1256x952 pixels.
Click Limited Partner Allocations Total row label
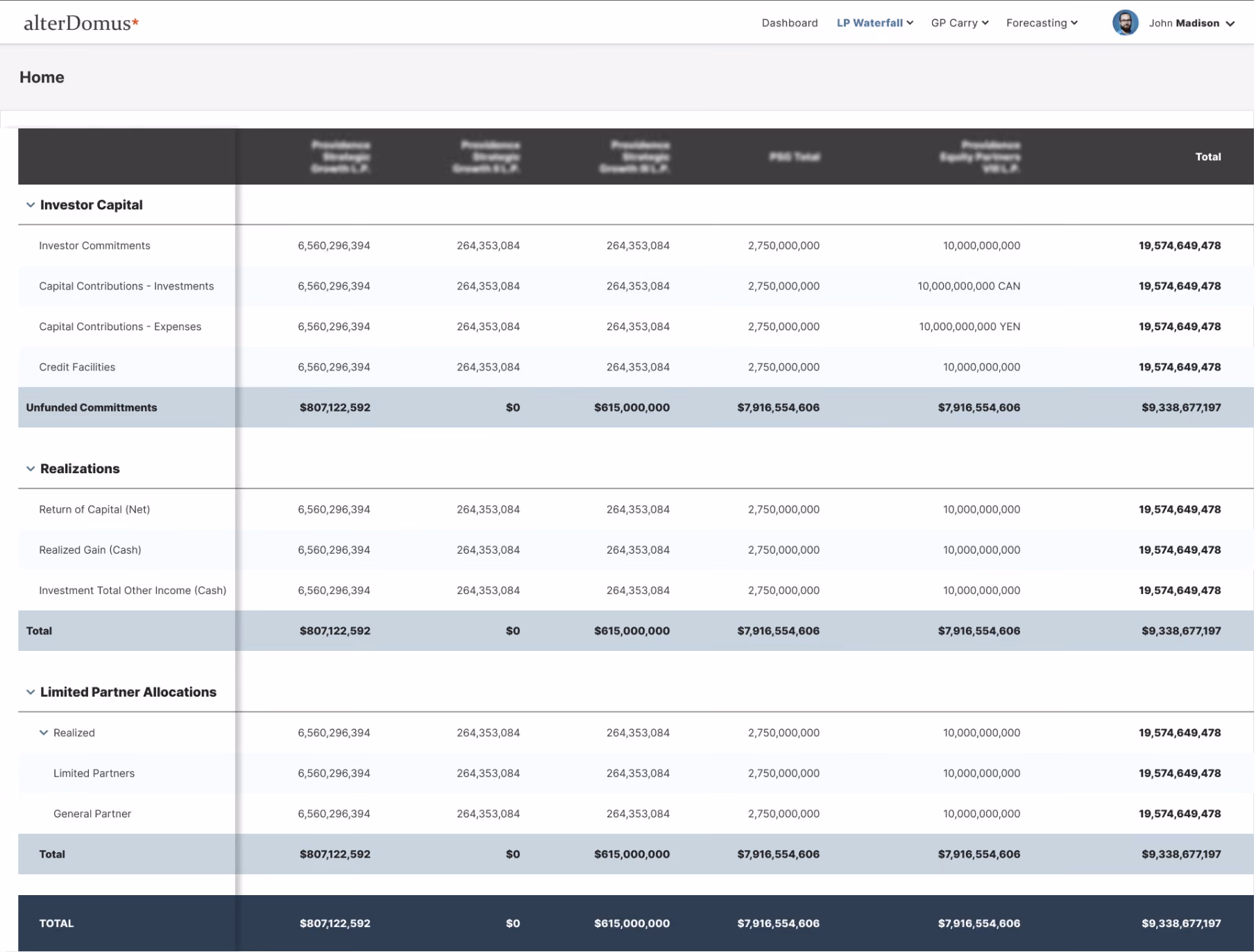[x=52, y=856]
